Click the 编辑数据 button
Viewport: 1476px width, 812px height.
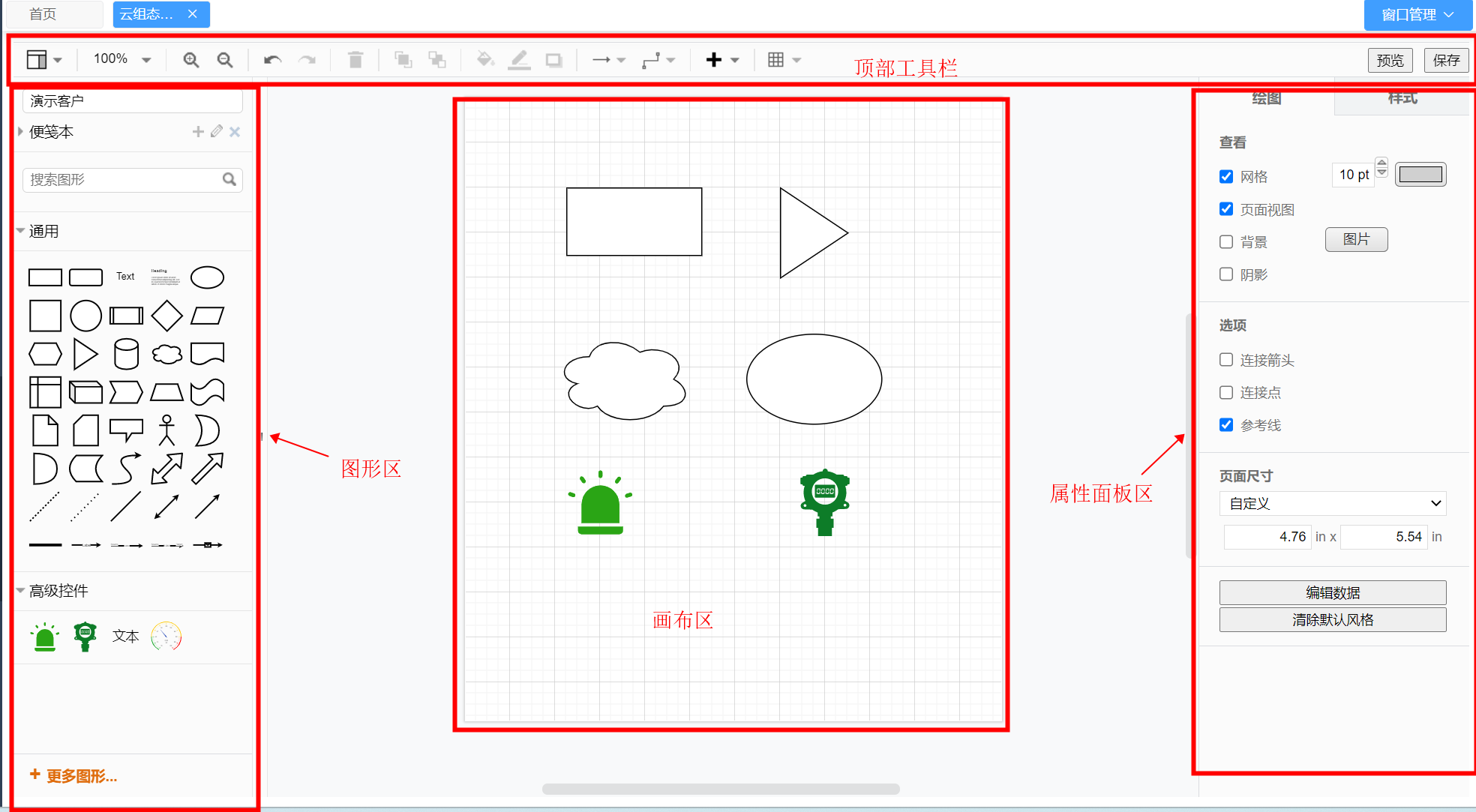(1332, 592)
